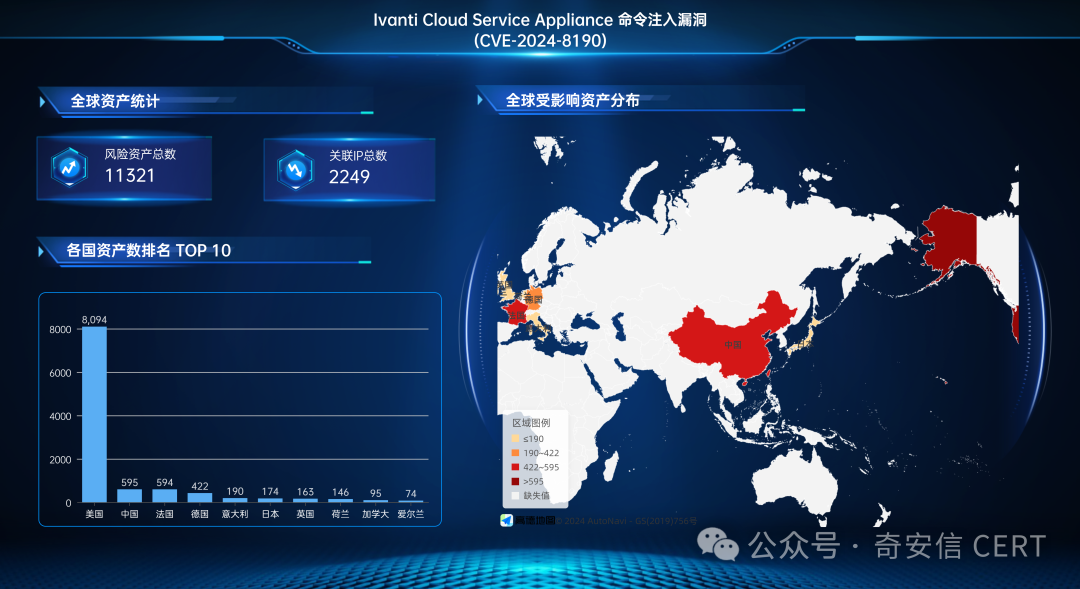Click the risk asset total hexagon icon
Image resolution: width=1080 pixels, height=589 pixels.
coord(69,167)
